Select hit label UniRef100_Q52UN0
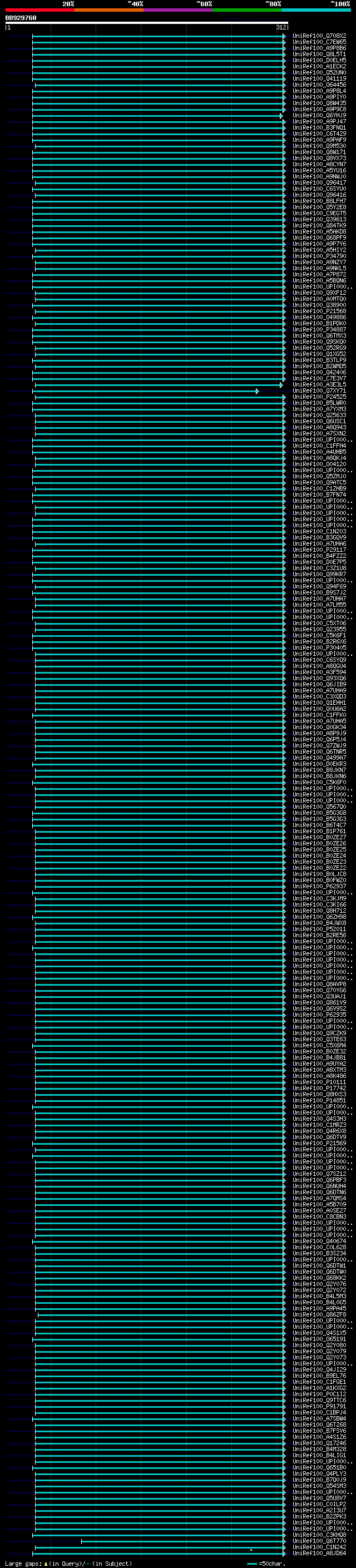The width and height of the screenshot is (356, 1568). pos(319,72)
